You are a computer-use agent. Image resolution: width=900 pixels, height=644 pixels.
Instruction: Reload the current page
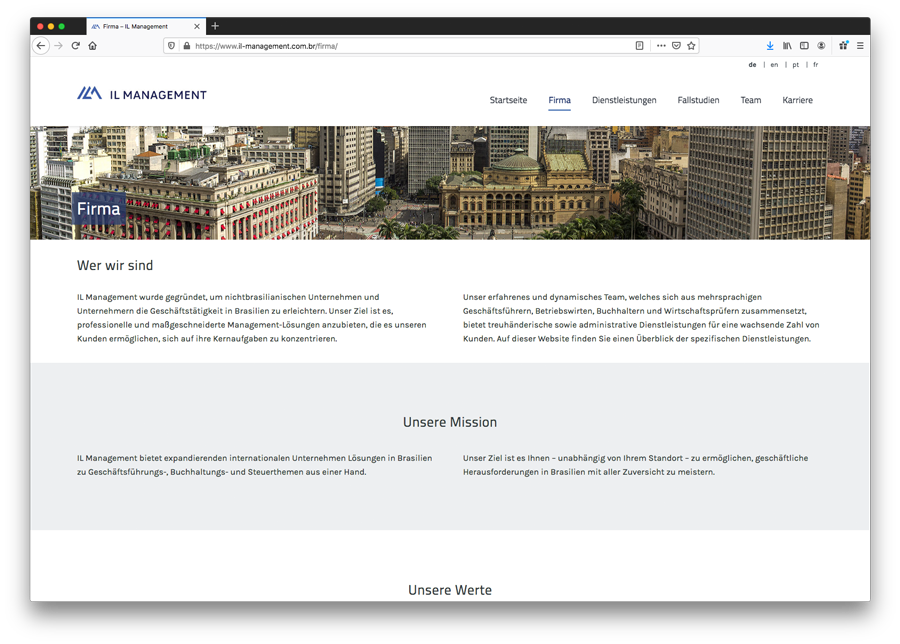75,46
